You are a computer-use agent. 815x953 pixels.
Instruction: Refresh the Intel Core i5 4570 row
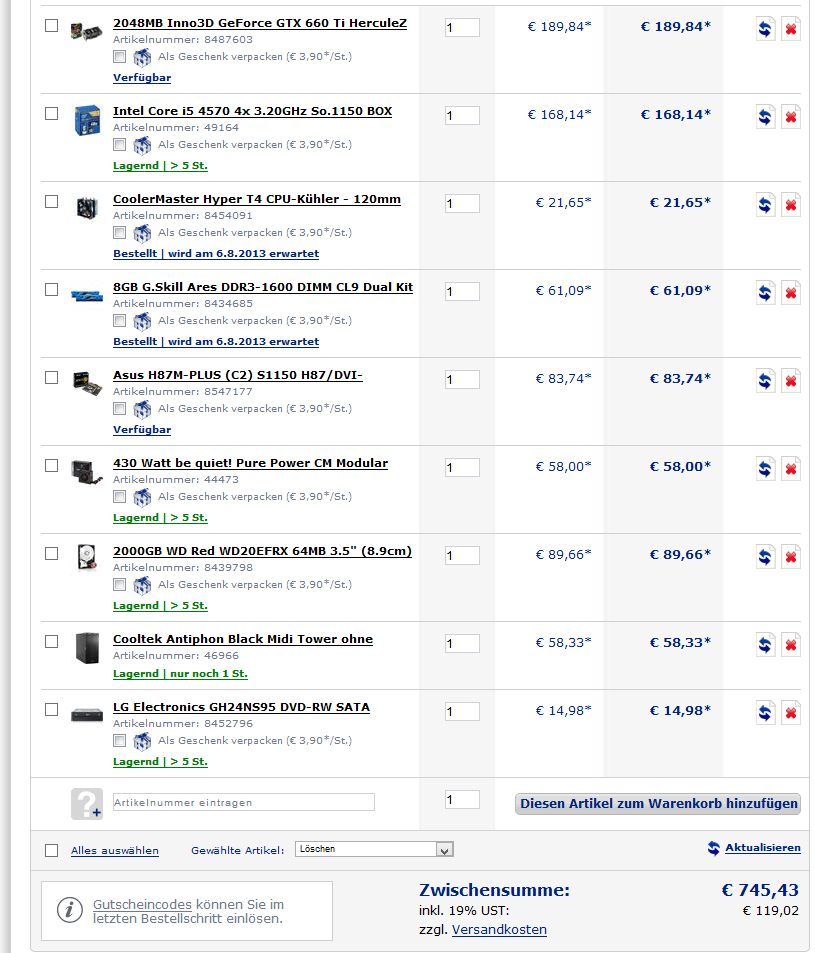pos(765,116)
